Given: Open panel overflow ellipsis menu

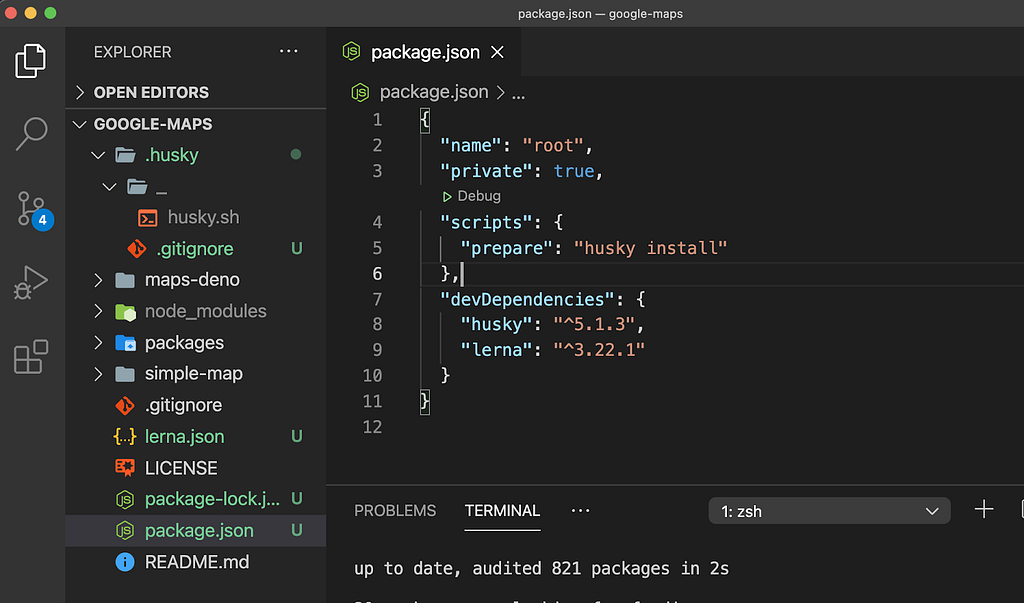Looking at the screenshot, I should [x=580, y=511].
